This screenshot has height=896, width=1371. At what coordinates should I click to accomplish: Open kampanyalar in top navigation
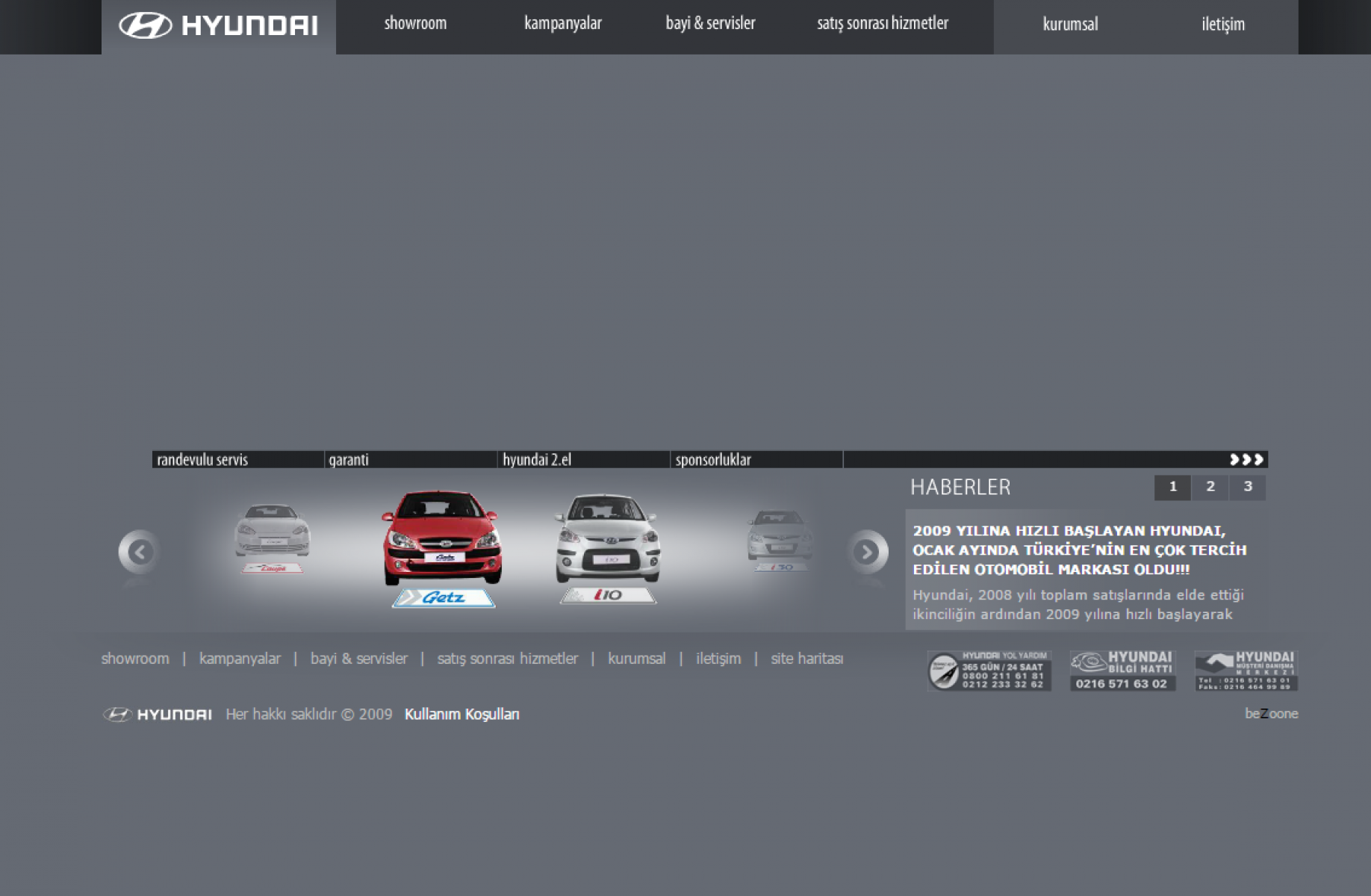562,24
